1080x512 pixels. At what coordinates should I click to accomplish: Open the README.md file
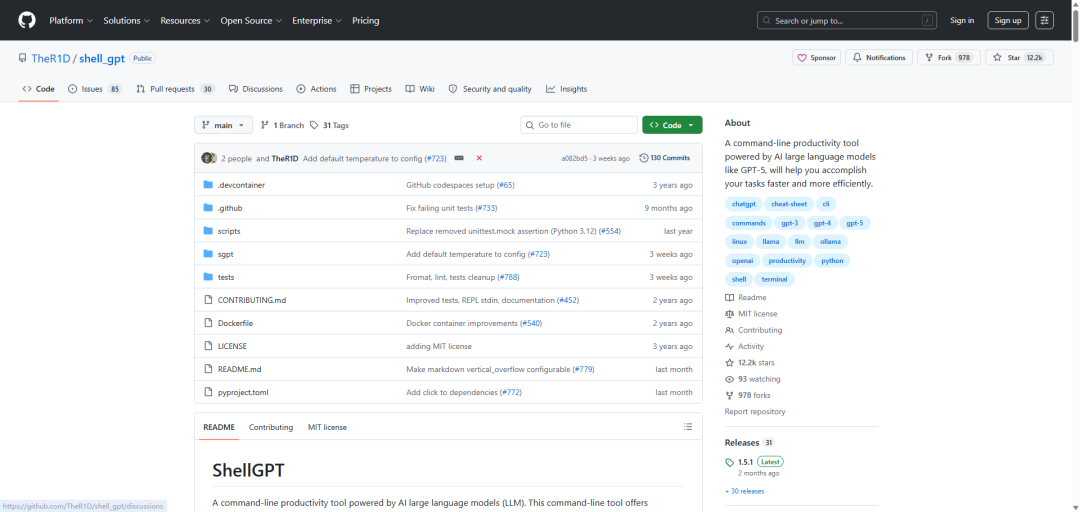coord(239,369)
